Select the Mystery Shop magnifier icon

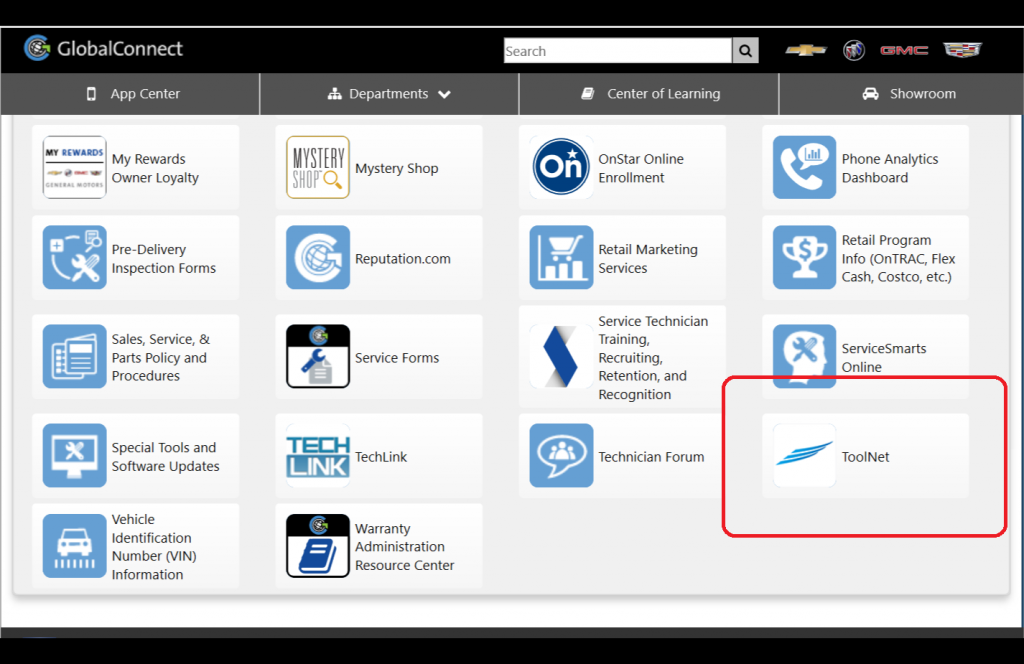coord(318,168)
